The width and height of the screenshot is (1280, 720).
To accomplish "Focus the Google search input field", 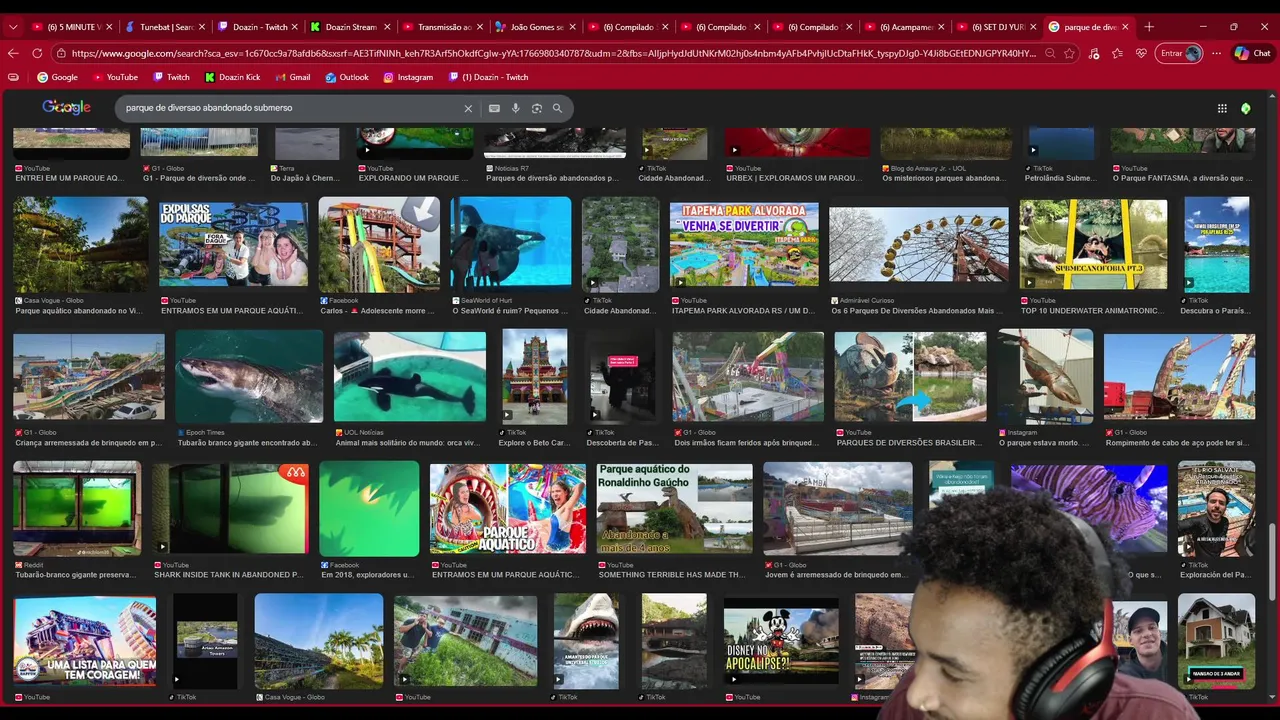I will [x=290, y=108].
